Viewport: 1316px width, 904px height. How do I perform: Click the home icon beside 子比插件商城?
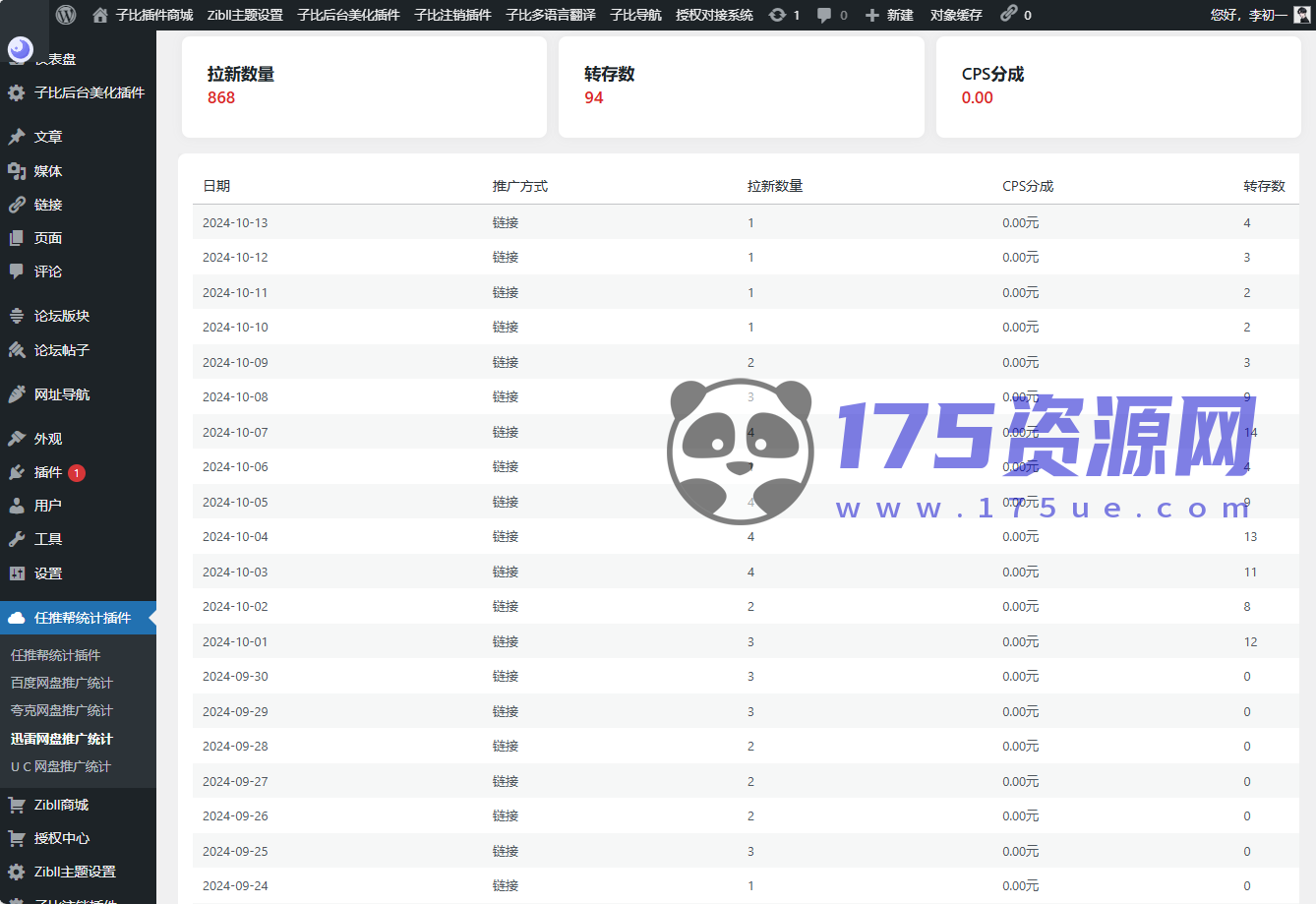pyautogui.click(x=99, y=15)
